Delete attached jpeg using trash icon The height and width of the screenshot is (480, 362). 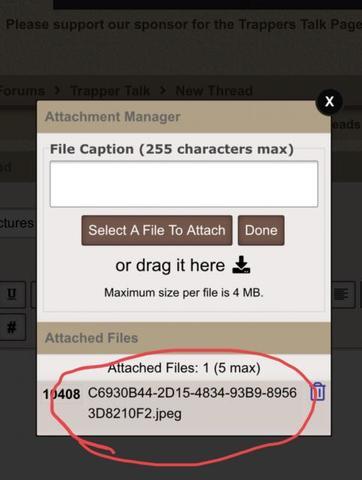[318, 391]
